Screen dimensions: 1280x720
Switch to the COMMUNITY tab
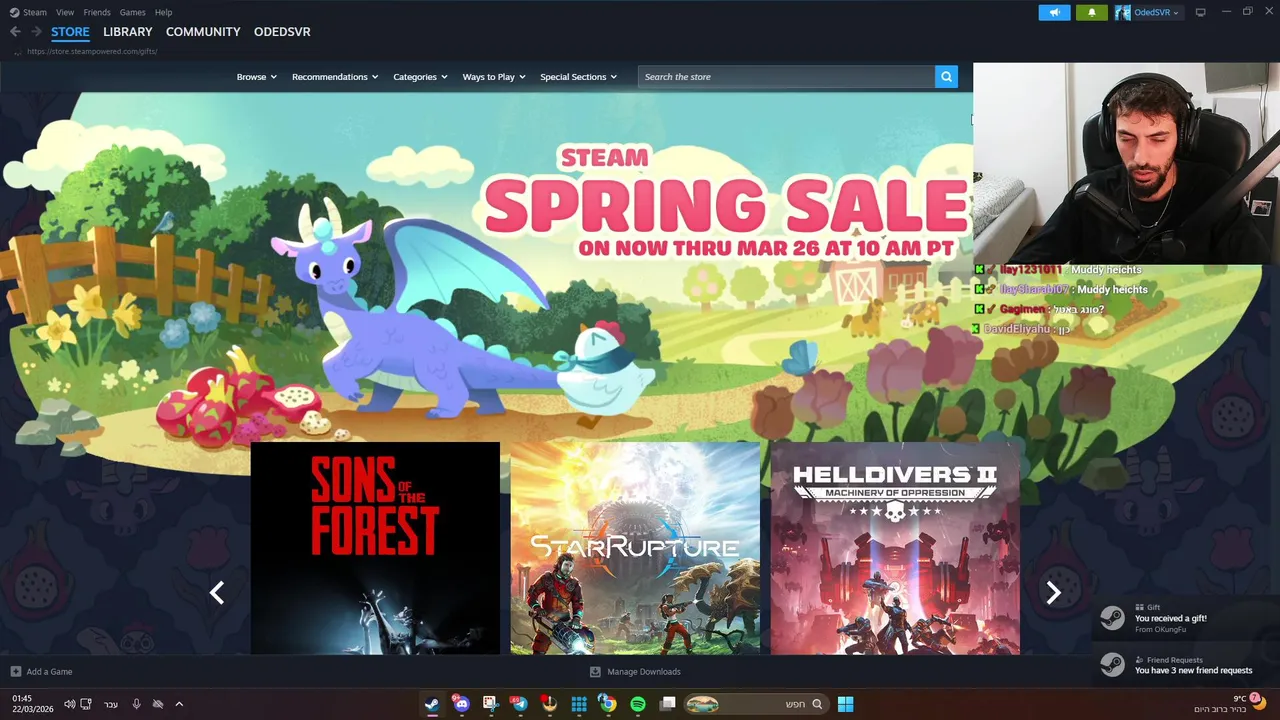point(203,32)
